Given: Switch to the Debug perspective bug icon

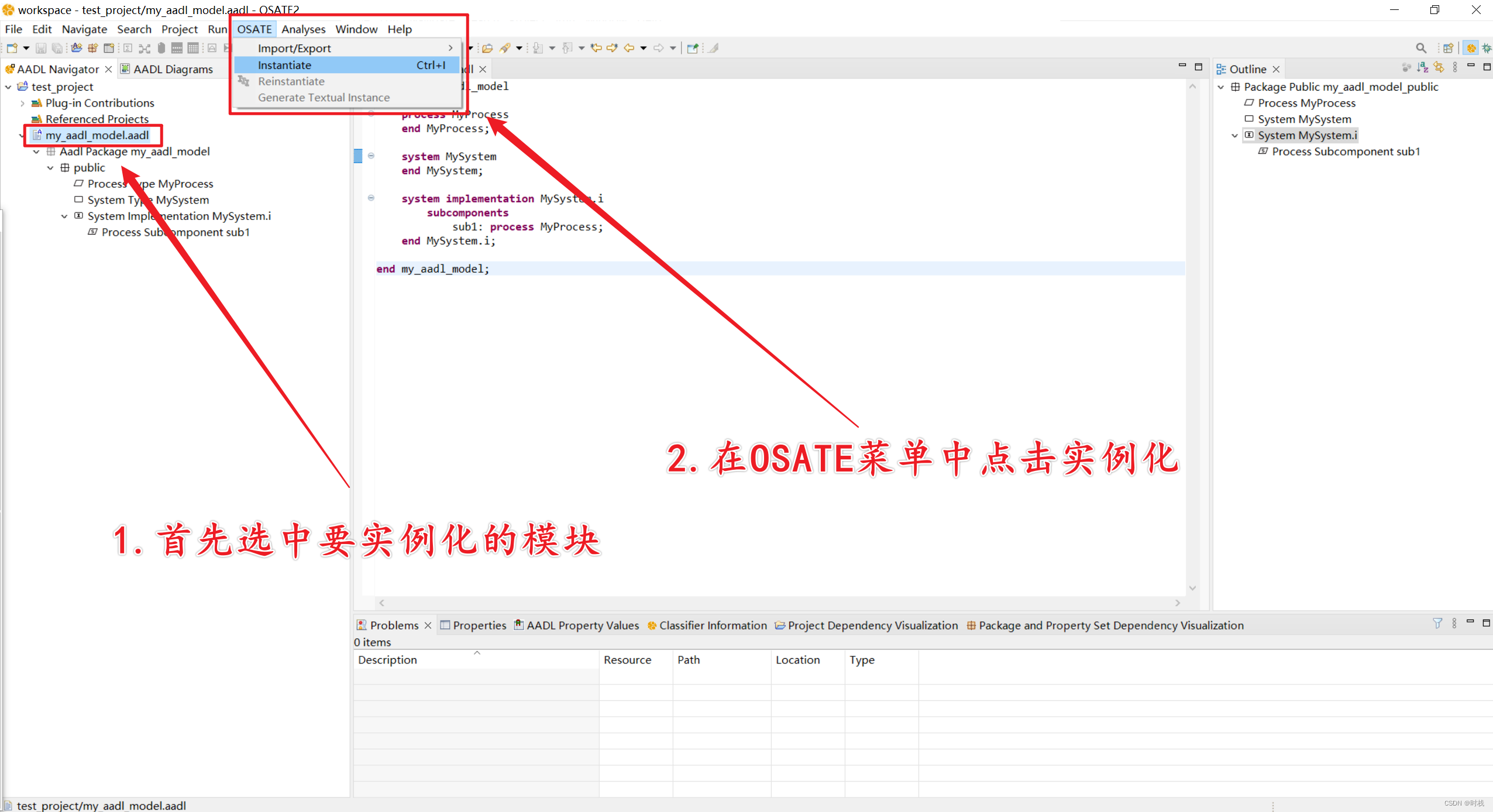Looking at the screenshot, I should (x=1487, y=48).
